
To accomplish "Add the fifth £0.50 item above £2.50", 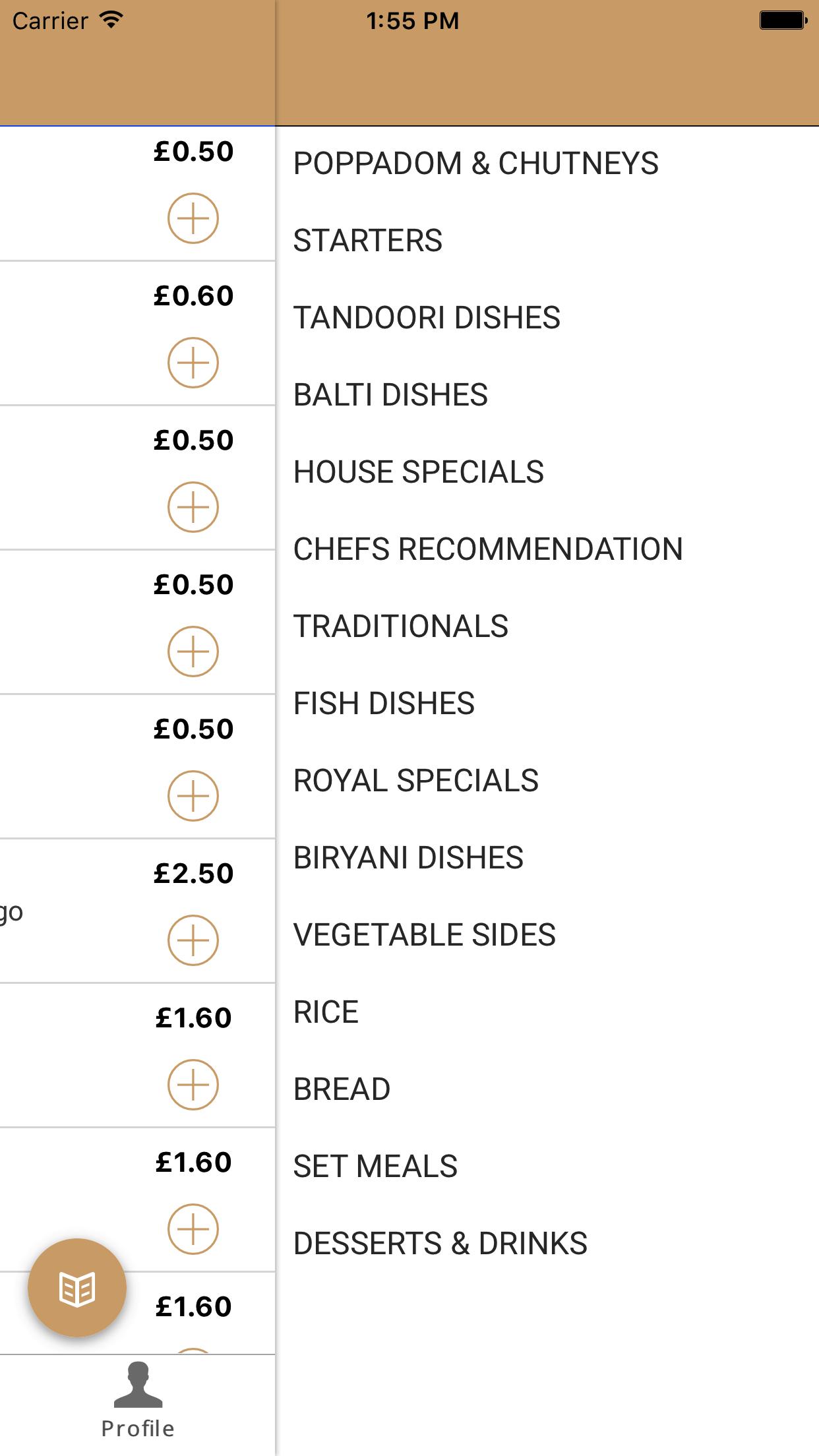I will pyautogui.click(x=193, y=796).
